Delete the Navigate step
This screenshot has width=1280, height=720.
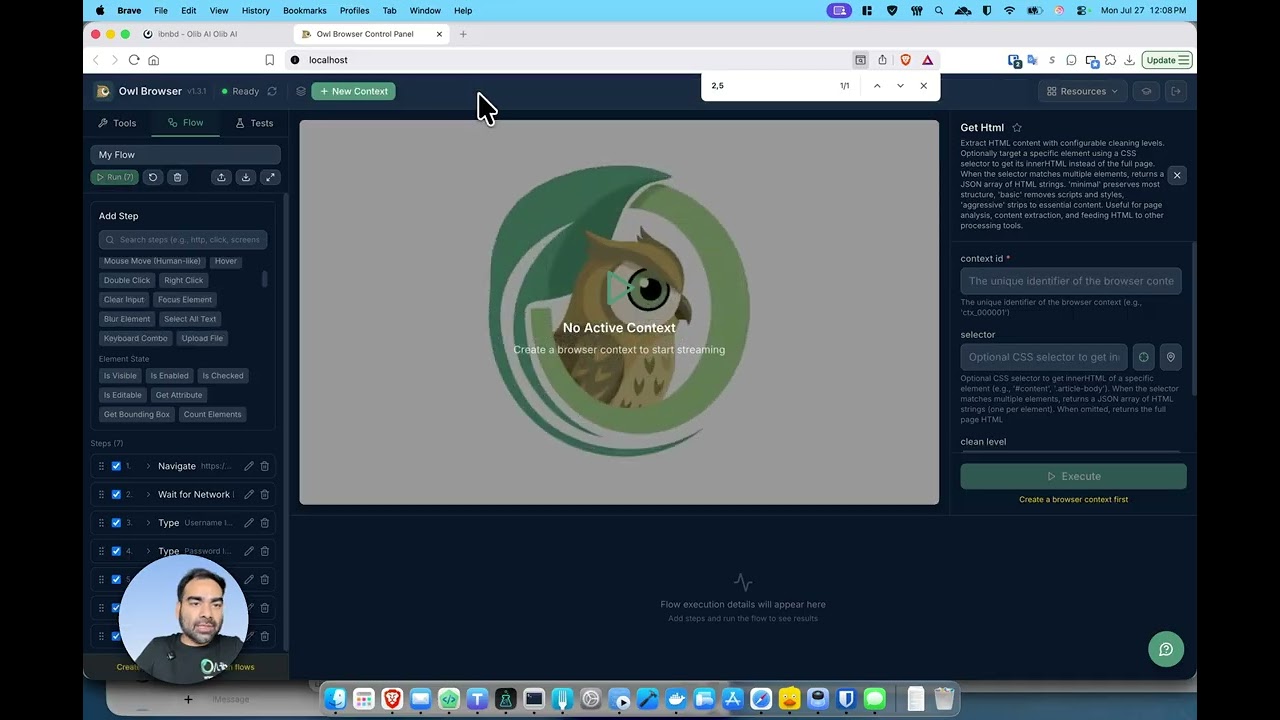[265, 466]
